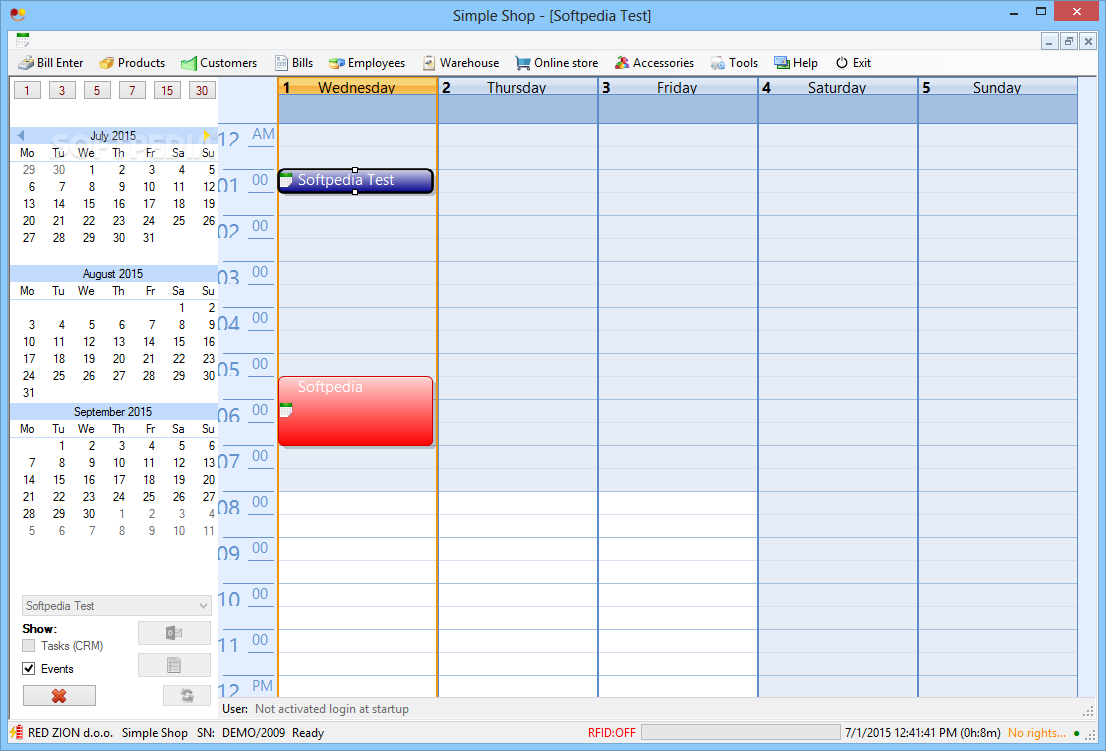Viewport: 1106px width, 751px height.
Task: Select the red Softpedia event
Action: (x=356, y=411)
